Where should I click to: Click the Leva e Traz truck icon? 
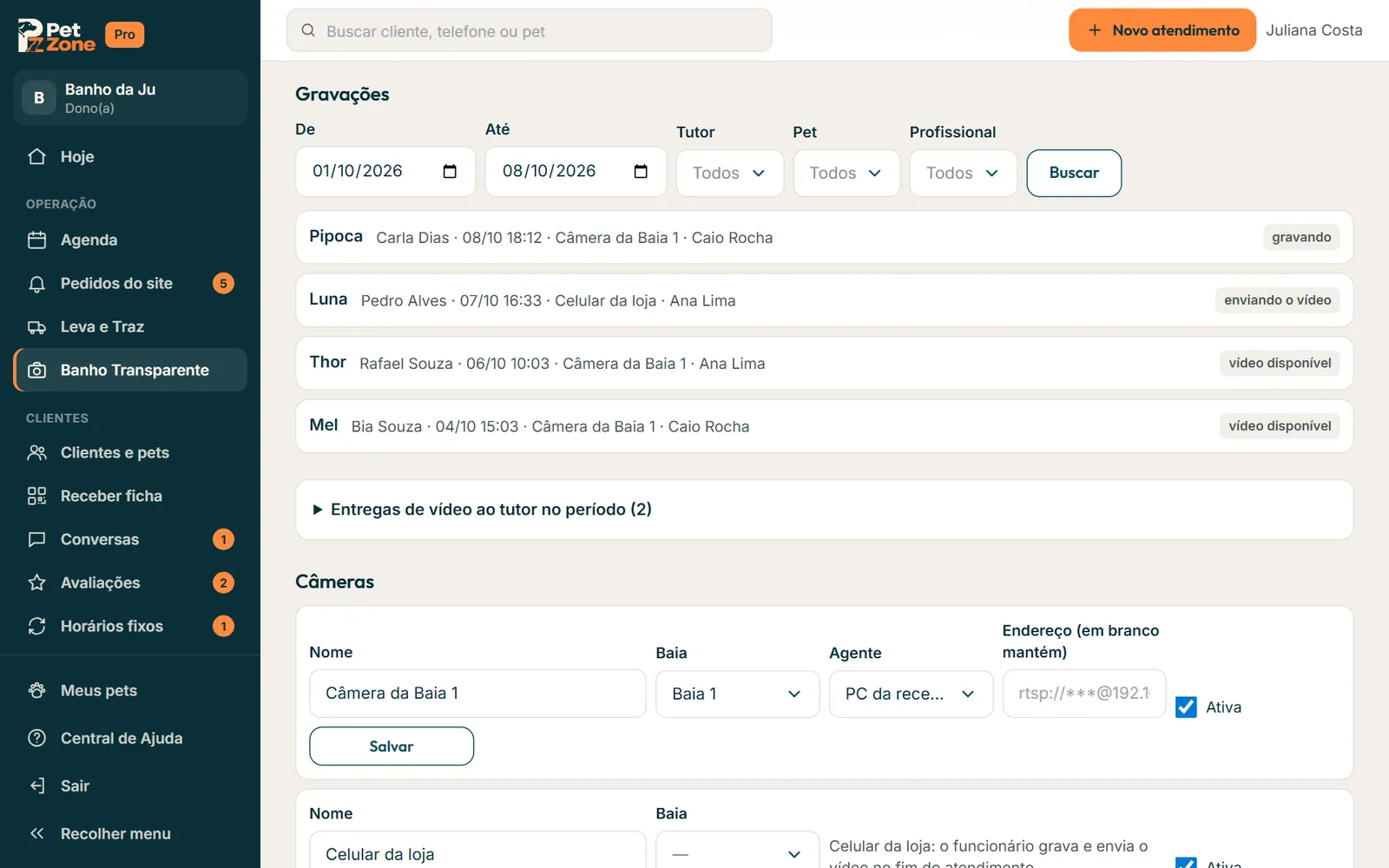click(x=36, y=326)
